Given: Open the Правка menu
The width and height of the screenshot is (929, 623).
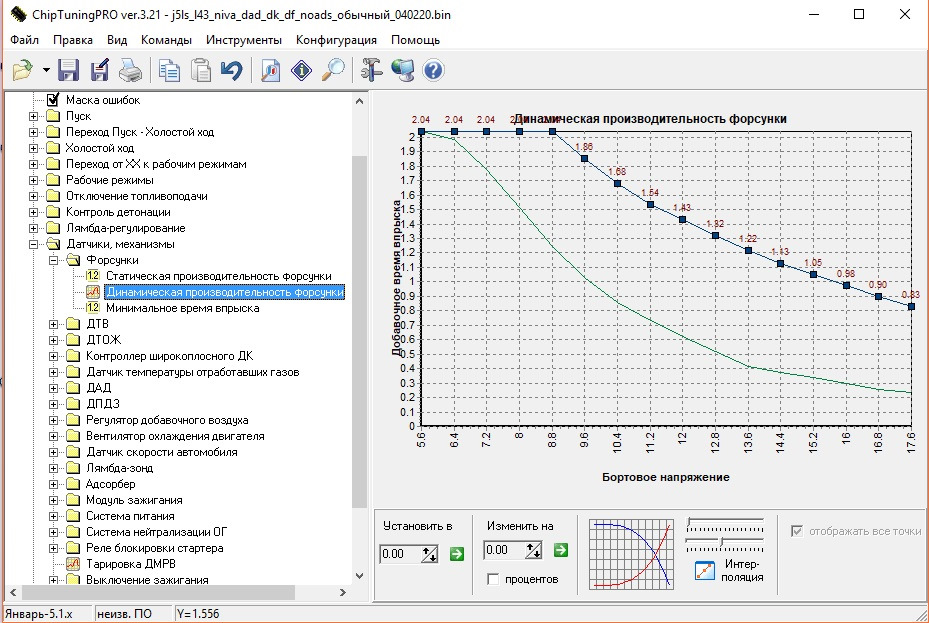Looking at the screenshot, I should [73, 40].
